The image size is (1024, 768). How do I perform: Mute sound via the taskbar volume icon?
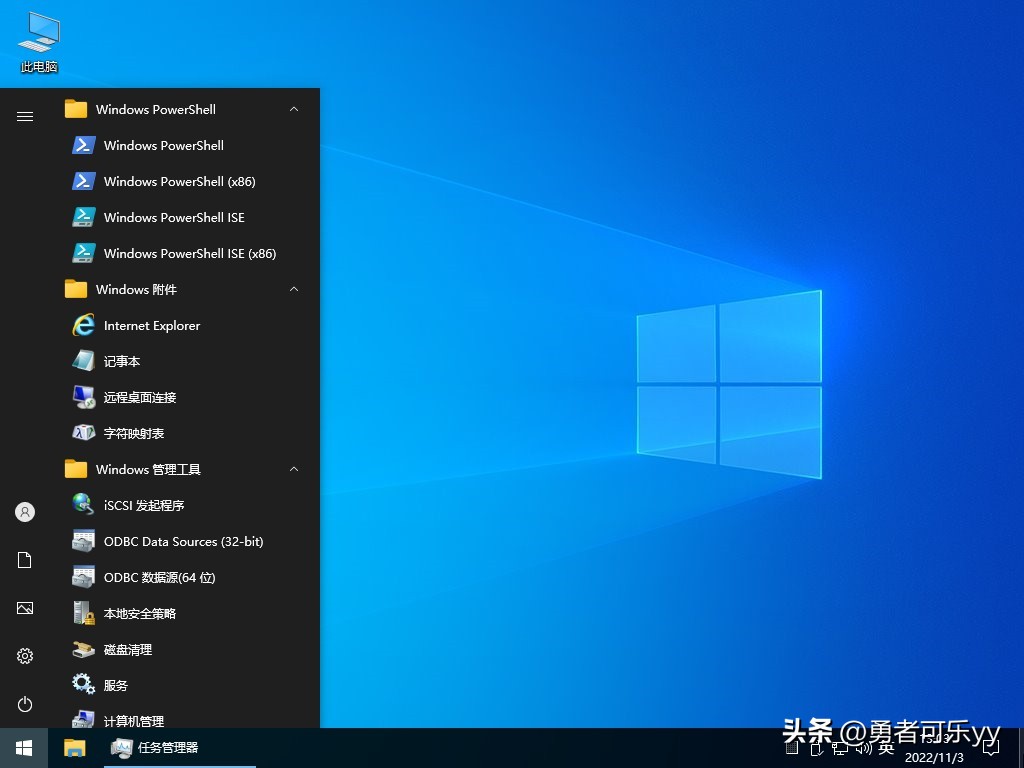coord(862,748)
